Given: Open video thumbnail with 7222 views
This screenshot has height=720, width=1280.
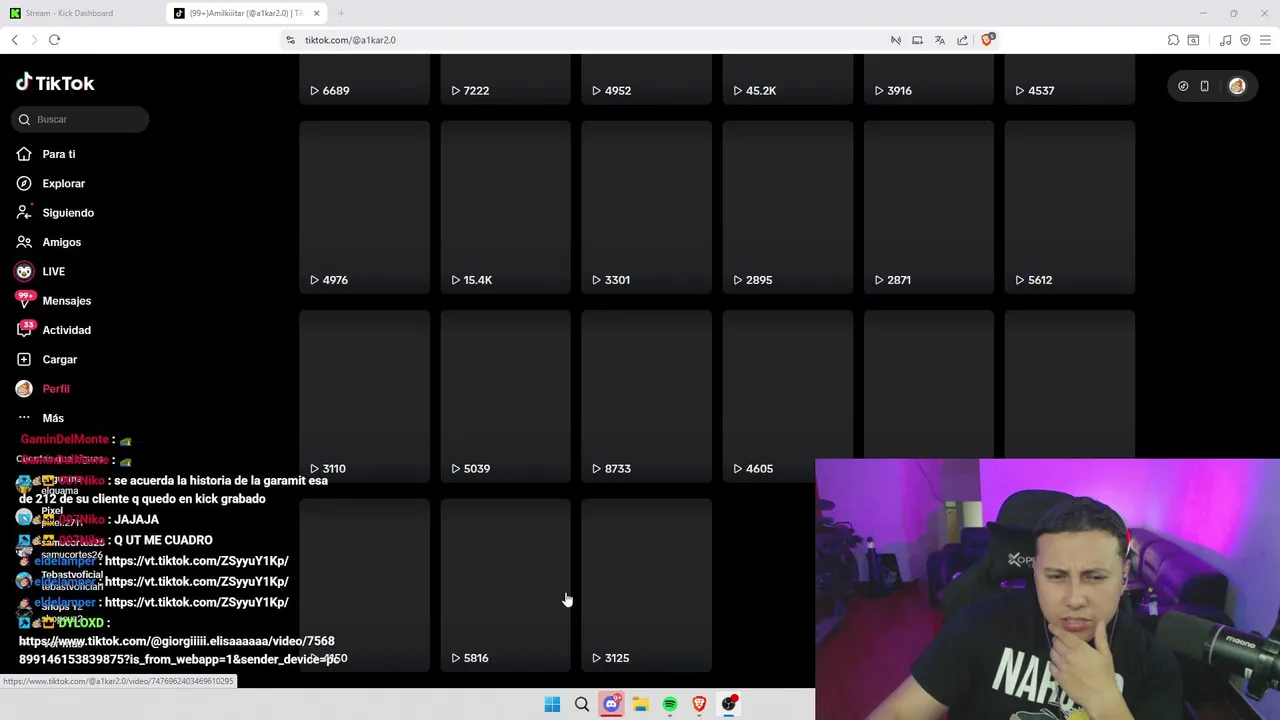Looking at the screenshot, I should (505, 79).
